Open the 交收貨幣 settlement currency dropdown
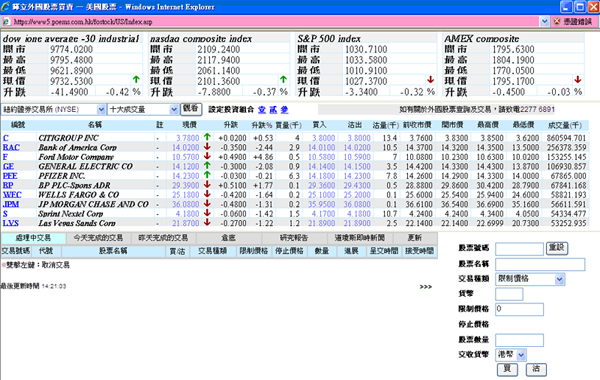The width and height of the screenshot is (600, 380). (511, 355)
